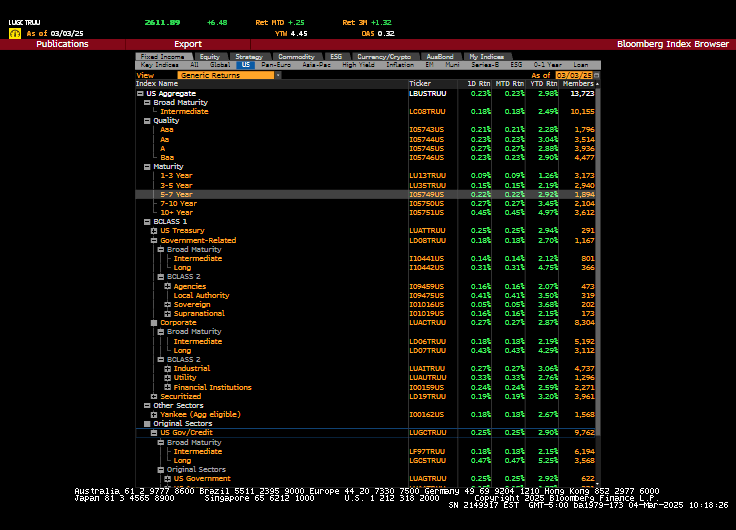736x530 pixels.
Task: Expand the US Government node
Action: [x=167, y=479]
